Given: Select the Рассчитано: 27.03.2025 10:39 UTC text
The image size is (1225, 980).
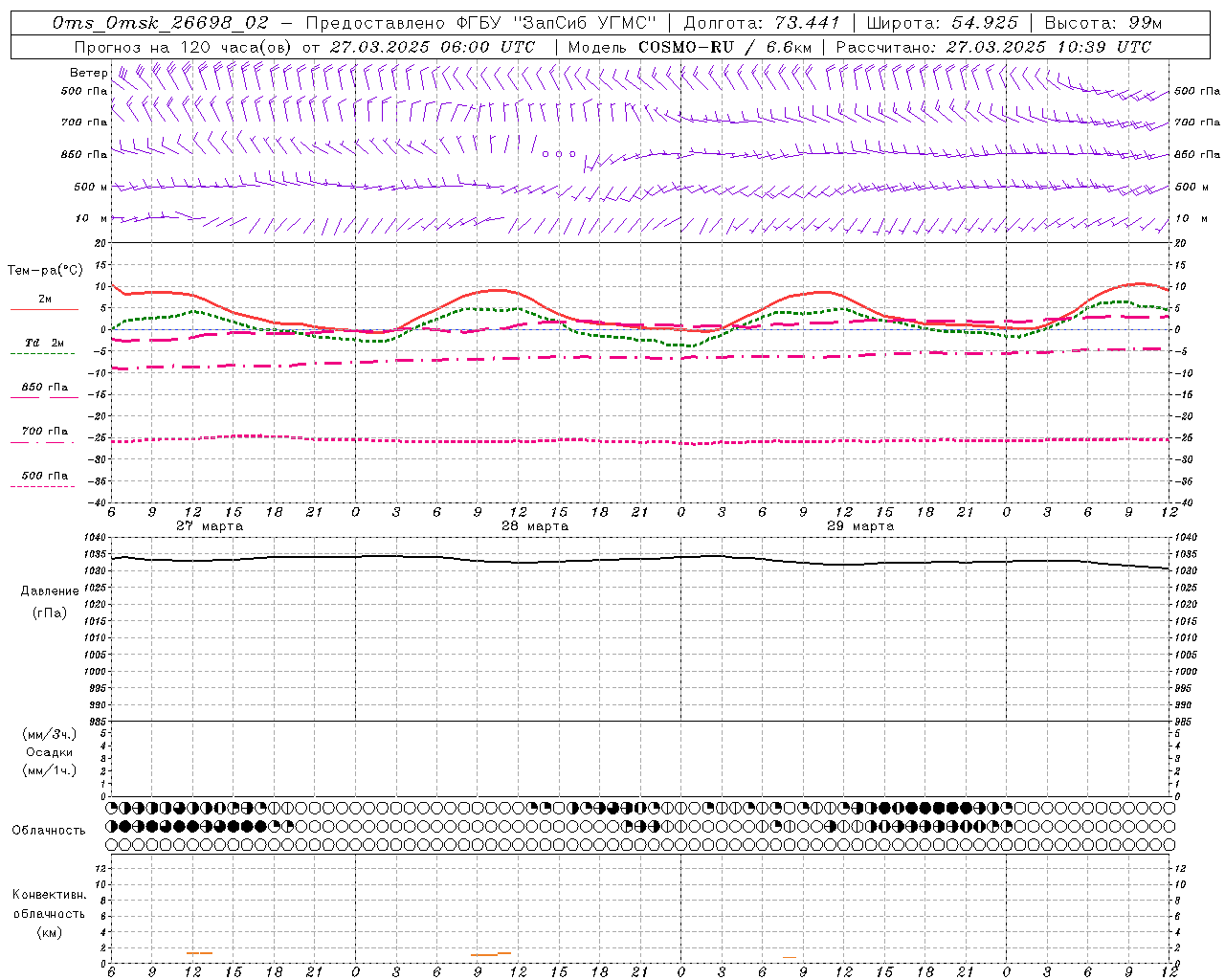Looking at the screenshot, I should pyautogui.click(x=993, y=47).
